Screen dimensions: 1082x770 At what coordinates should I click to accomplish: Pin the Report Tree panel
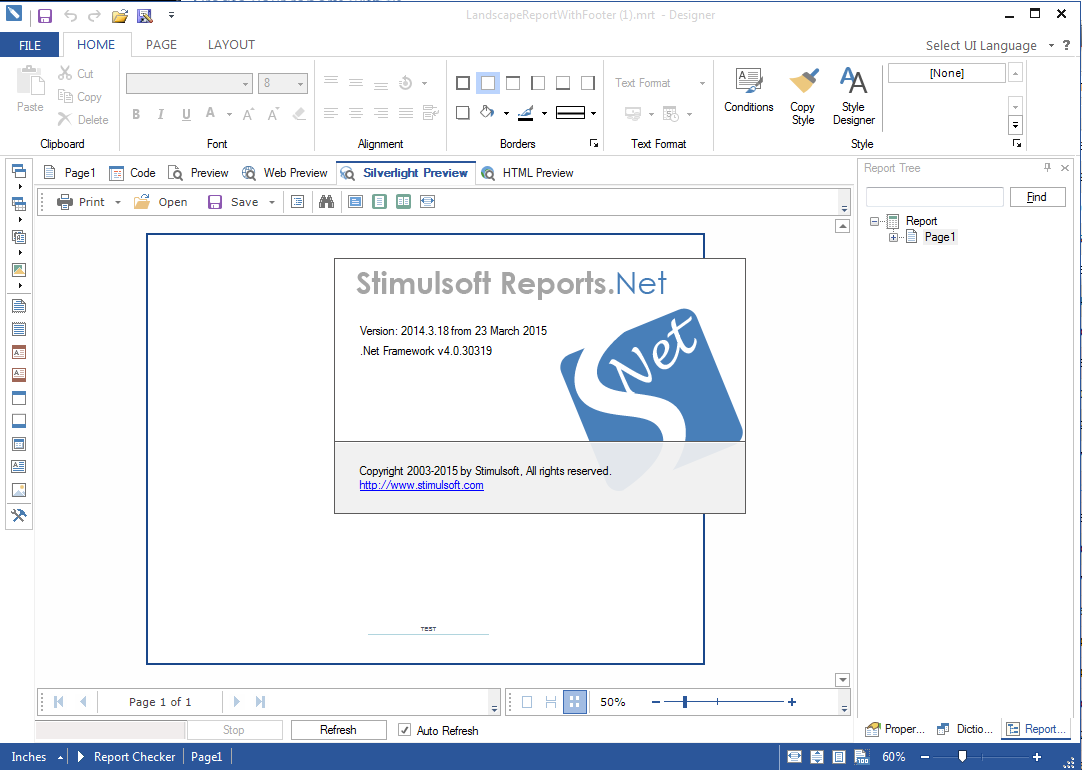click(1047, 168)
